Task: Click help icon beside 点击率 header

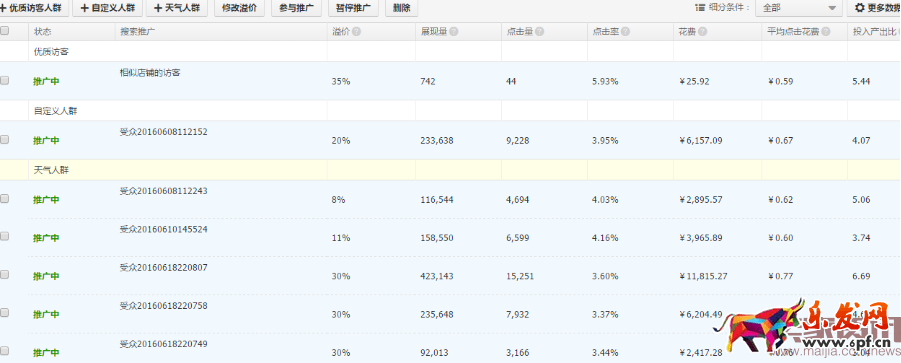Action: pos(626,32)
